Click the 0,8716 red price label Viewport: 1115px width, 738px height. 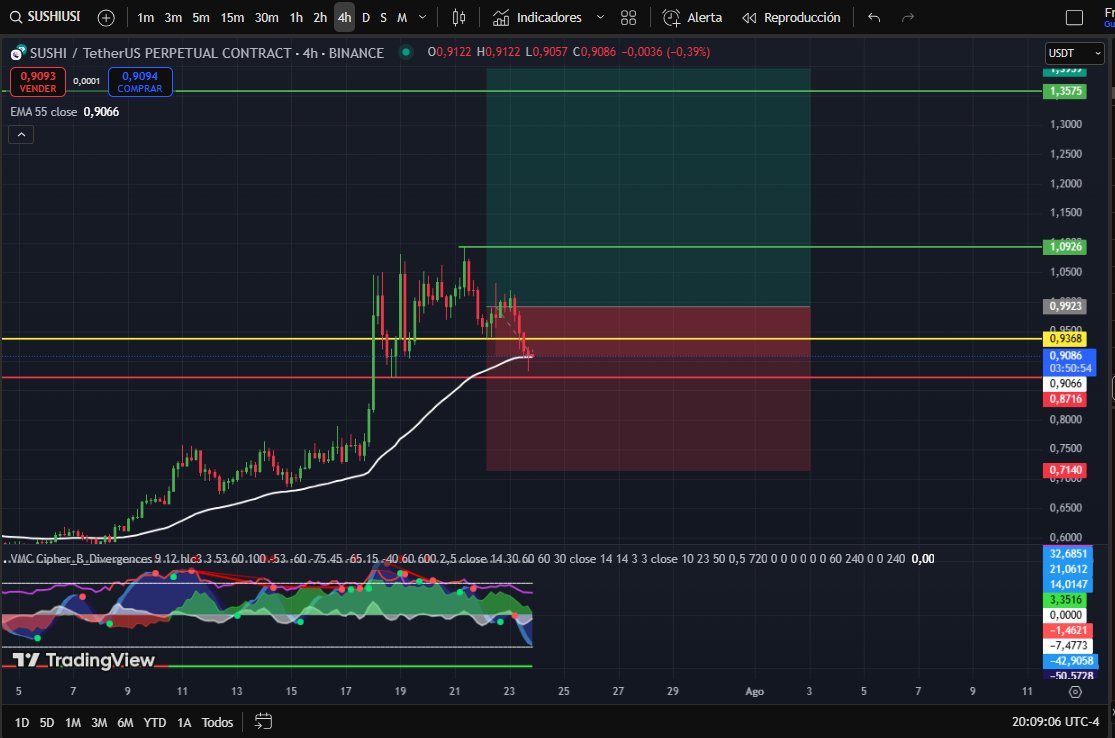point(1065,399)
